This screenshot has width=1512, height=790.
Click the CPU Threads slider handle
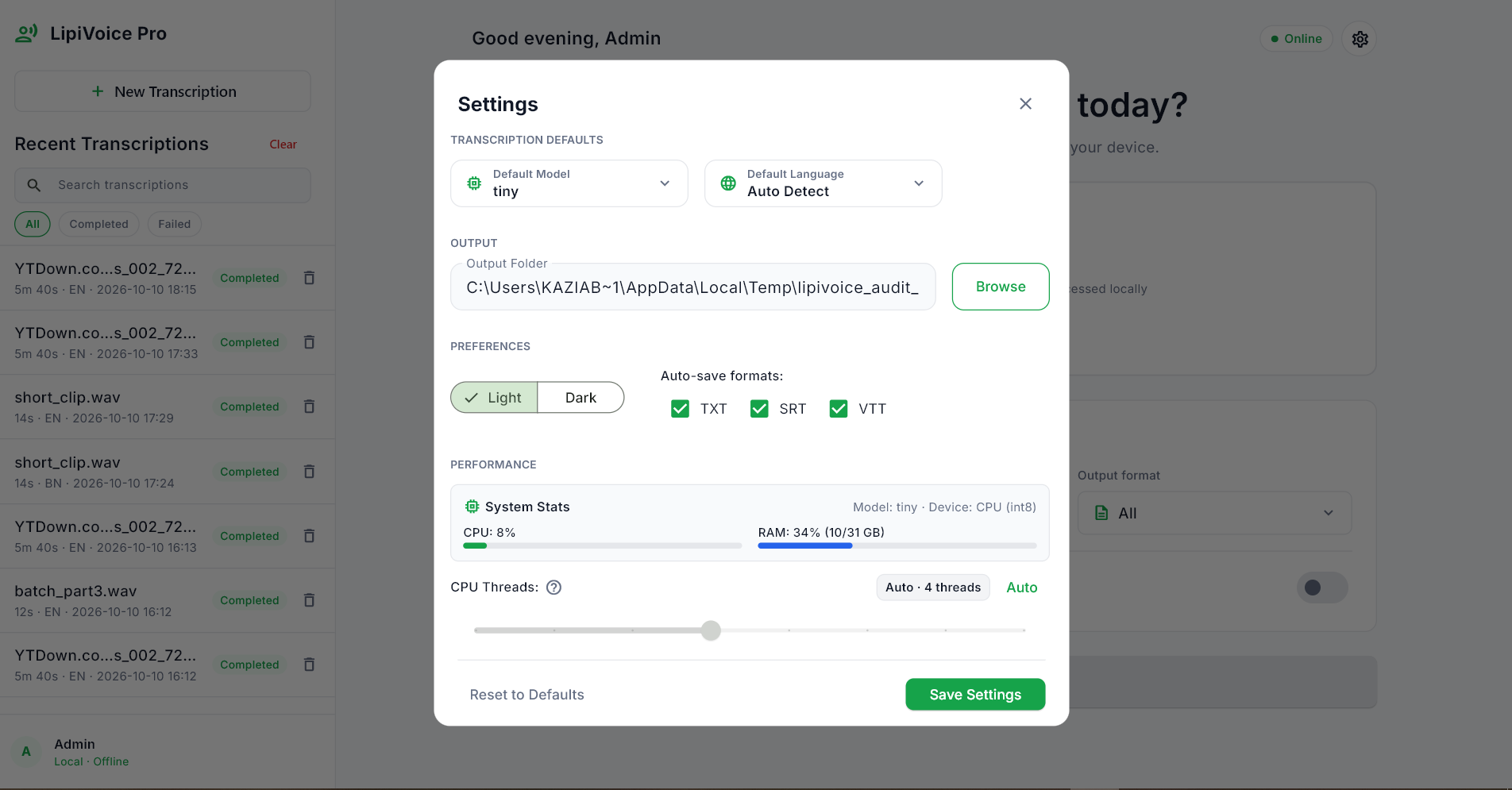coord(711,630)
